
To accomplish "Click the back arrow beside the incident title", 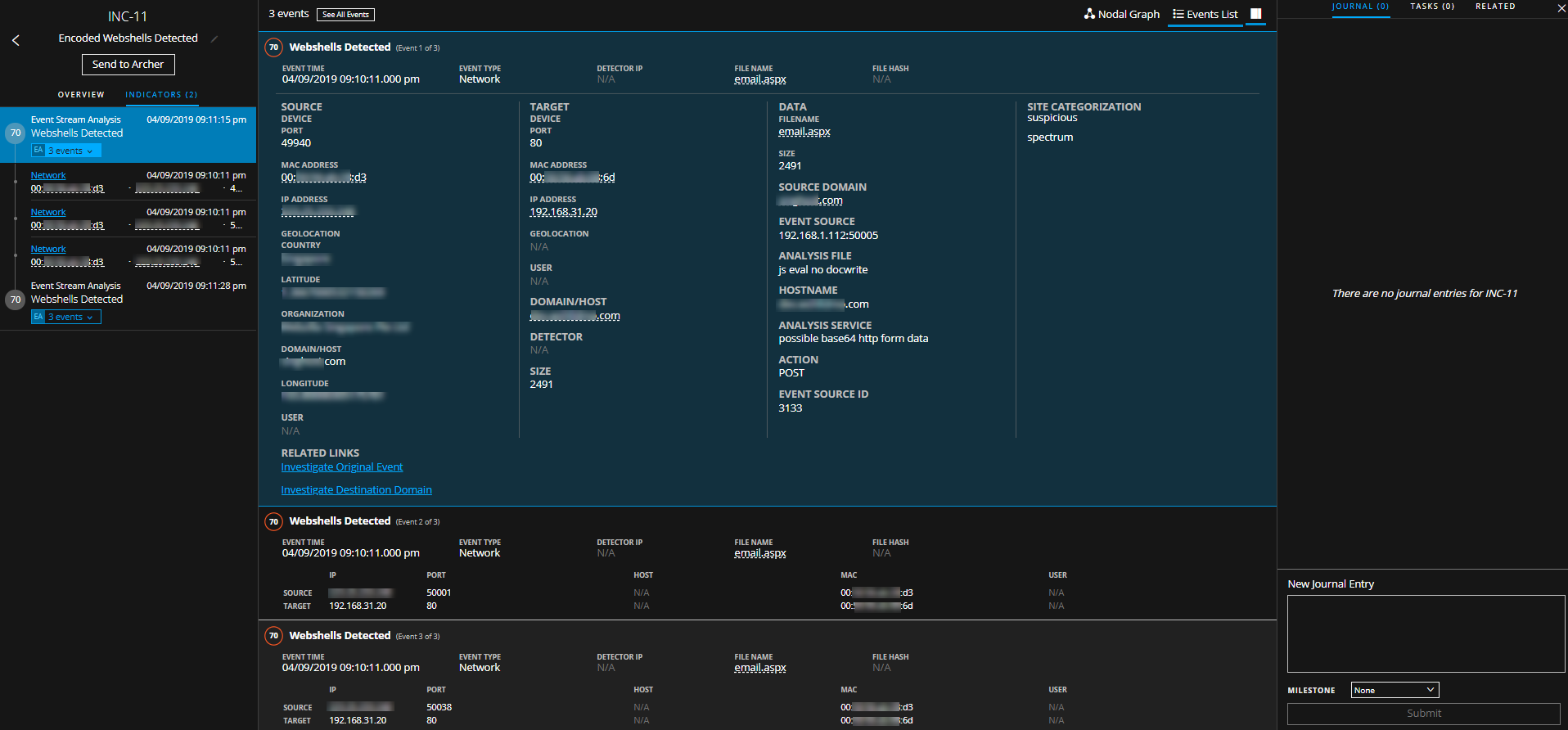I will (16, 40).
